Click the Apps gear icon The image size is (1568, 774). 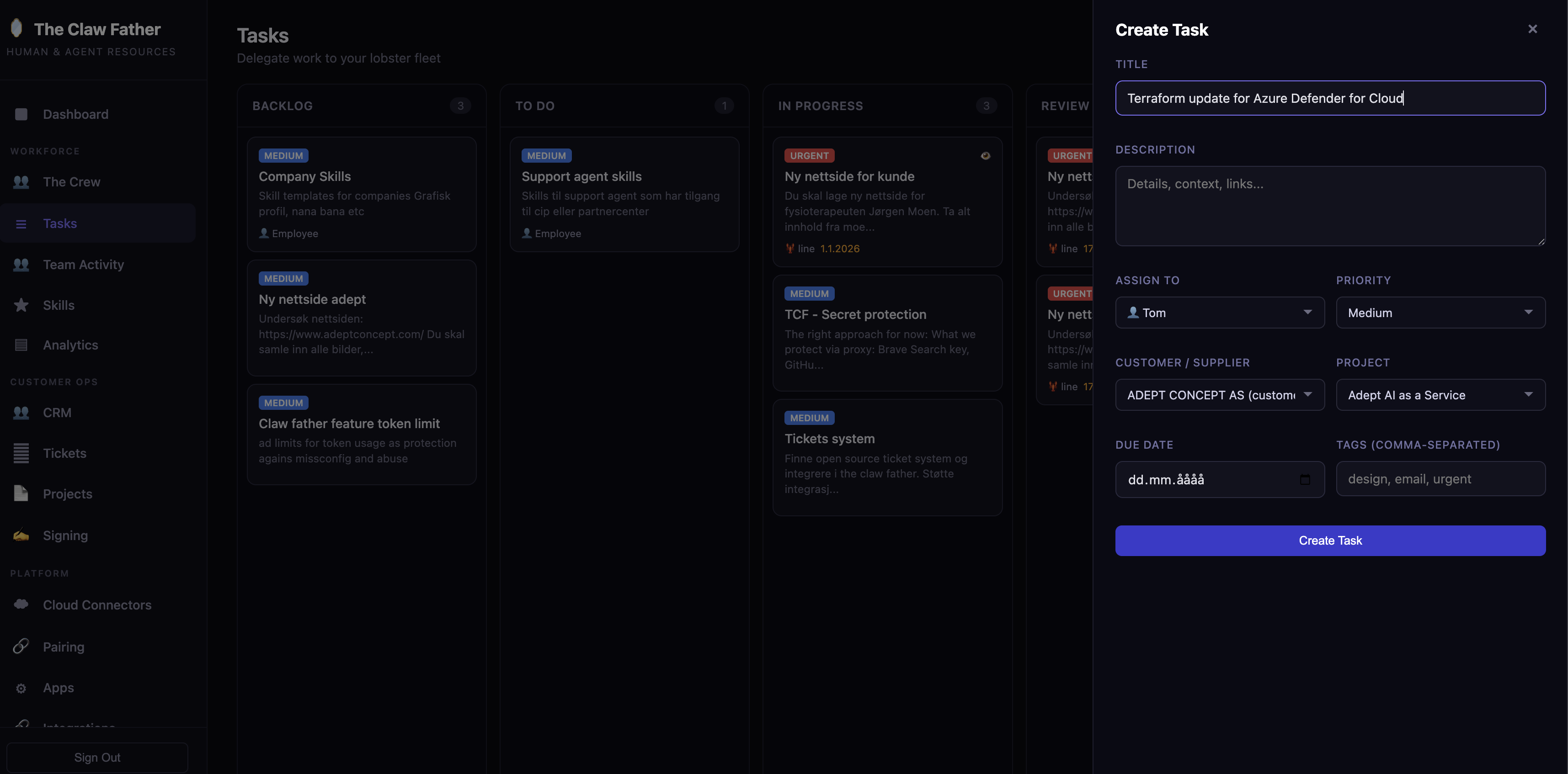tap(21, 688)
